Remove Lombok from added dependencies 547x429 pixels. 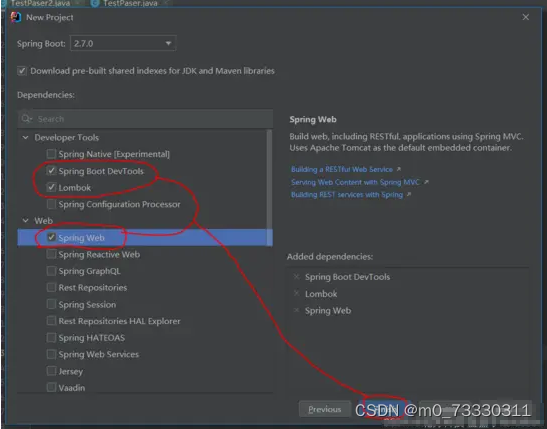point(297,294)
